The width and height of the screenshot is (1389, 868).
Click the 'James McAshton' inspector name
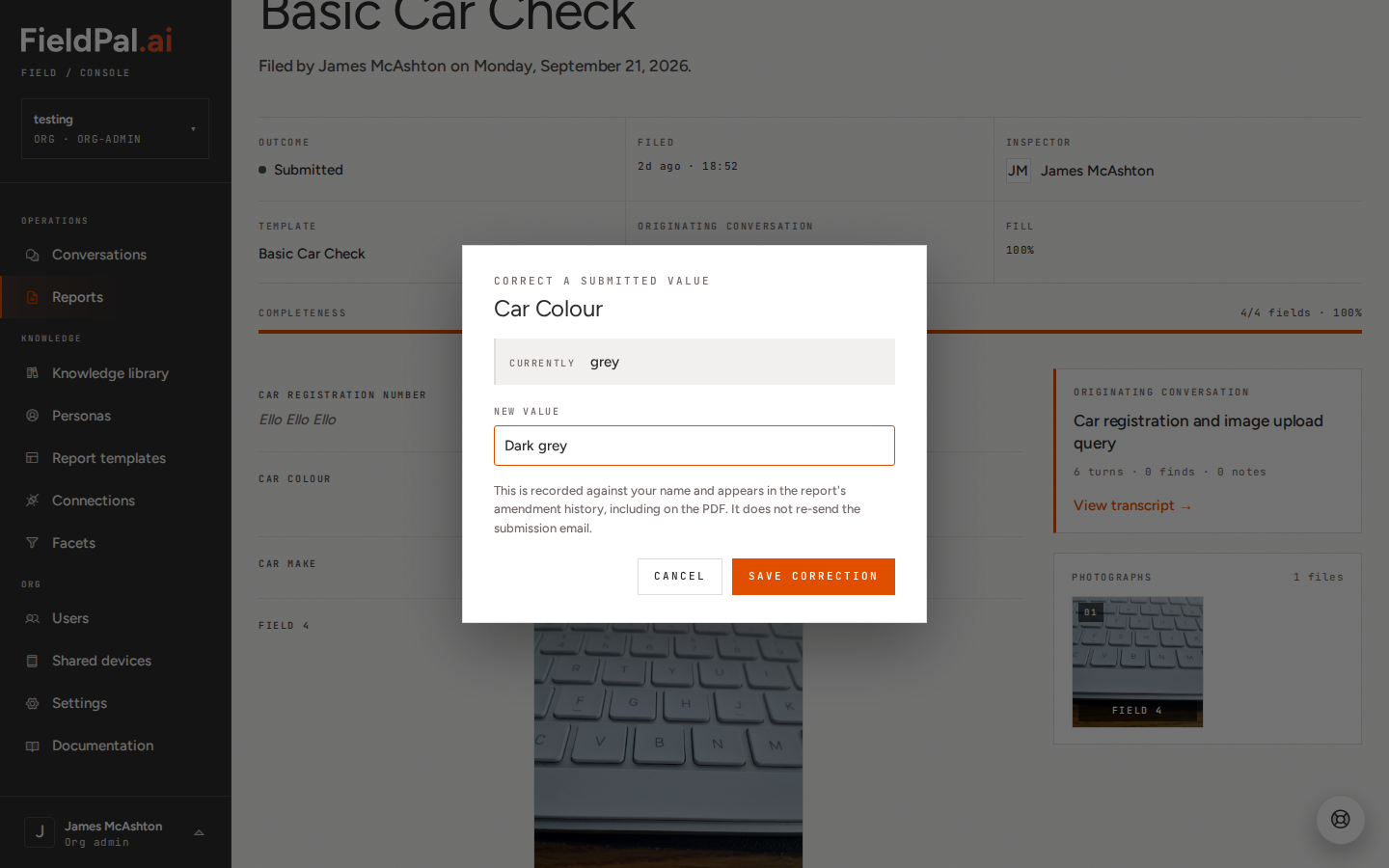[x=1097, y=171]
